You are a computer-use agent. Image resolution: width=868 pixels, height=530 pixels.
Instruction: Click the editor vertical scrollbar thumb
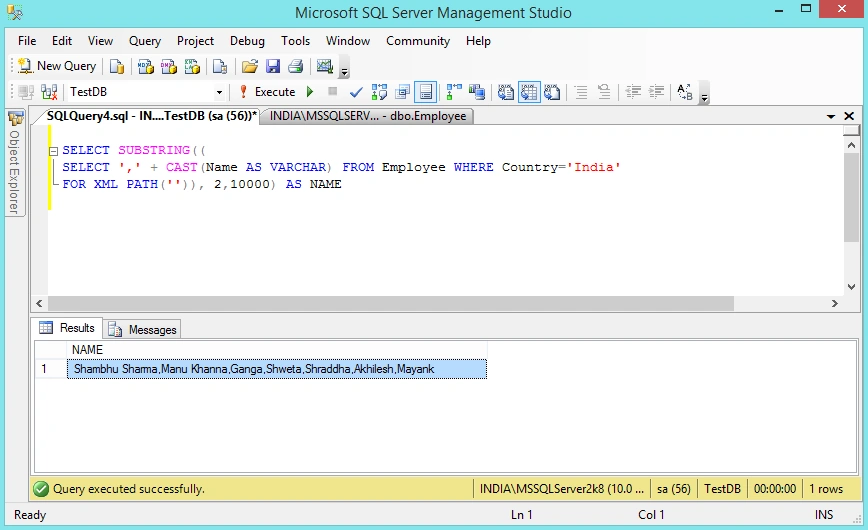click(x=851, y=197)
